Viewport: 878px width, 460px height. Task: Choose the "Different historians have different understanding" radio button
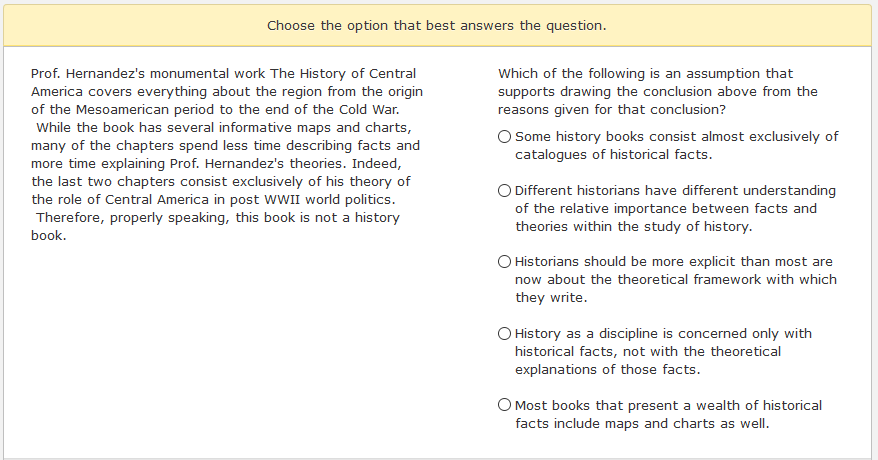(x=505, y=191)
